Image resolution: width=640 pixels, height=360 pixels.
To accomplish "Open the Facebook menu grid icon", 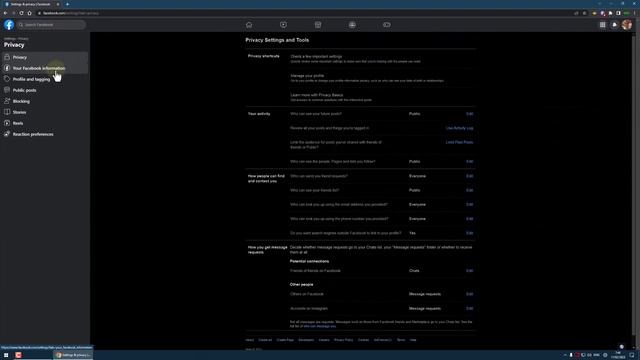I will (x=602, y=25).
